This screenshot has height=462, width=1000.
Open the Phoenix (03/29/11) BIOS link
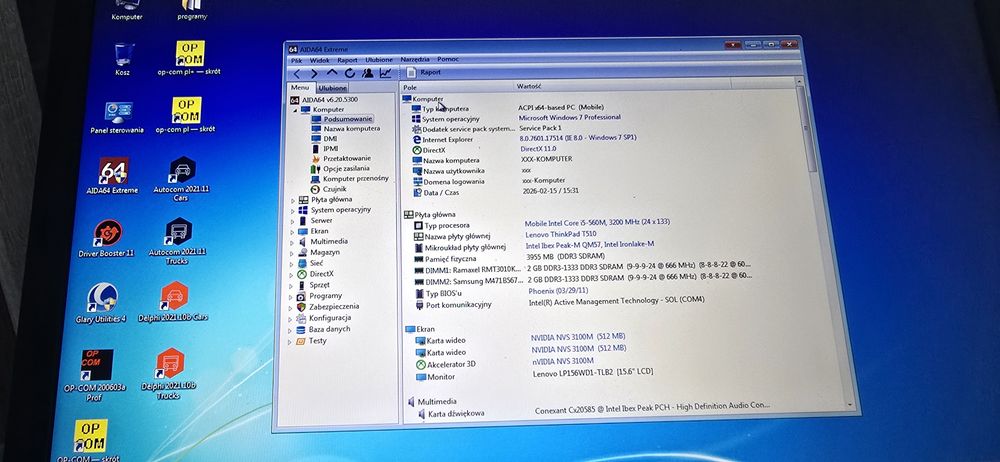(559, 292)
